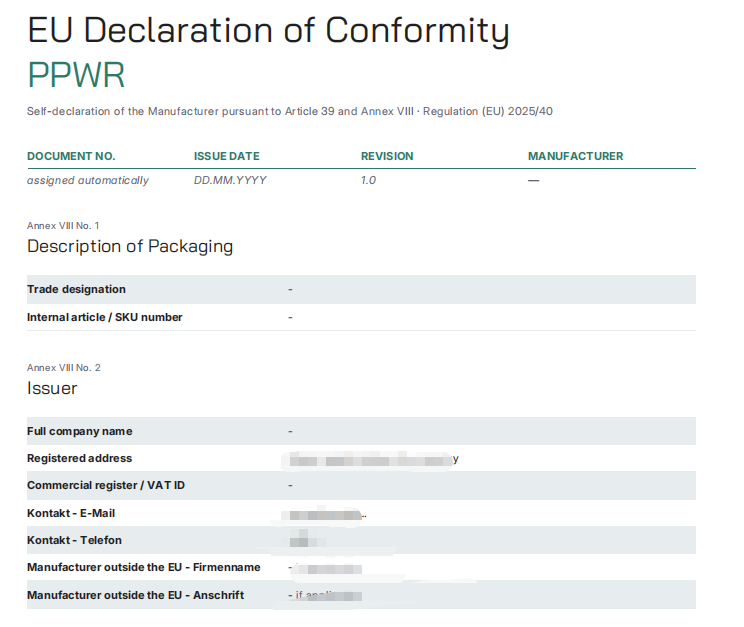Click the Regulation (EU) 2025/40 subtitle text
The image size is (744, 627).
488,112
